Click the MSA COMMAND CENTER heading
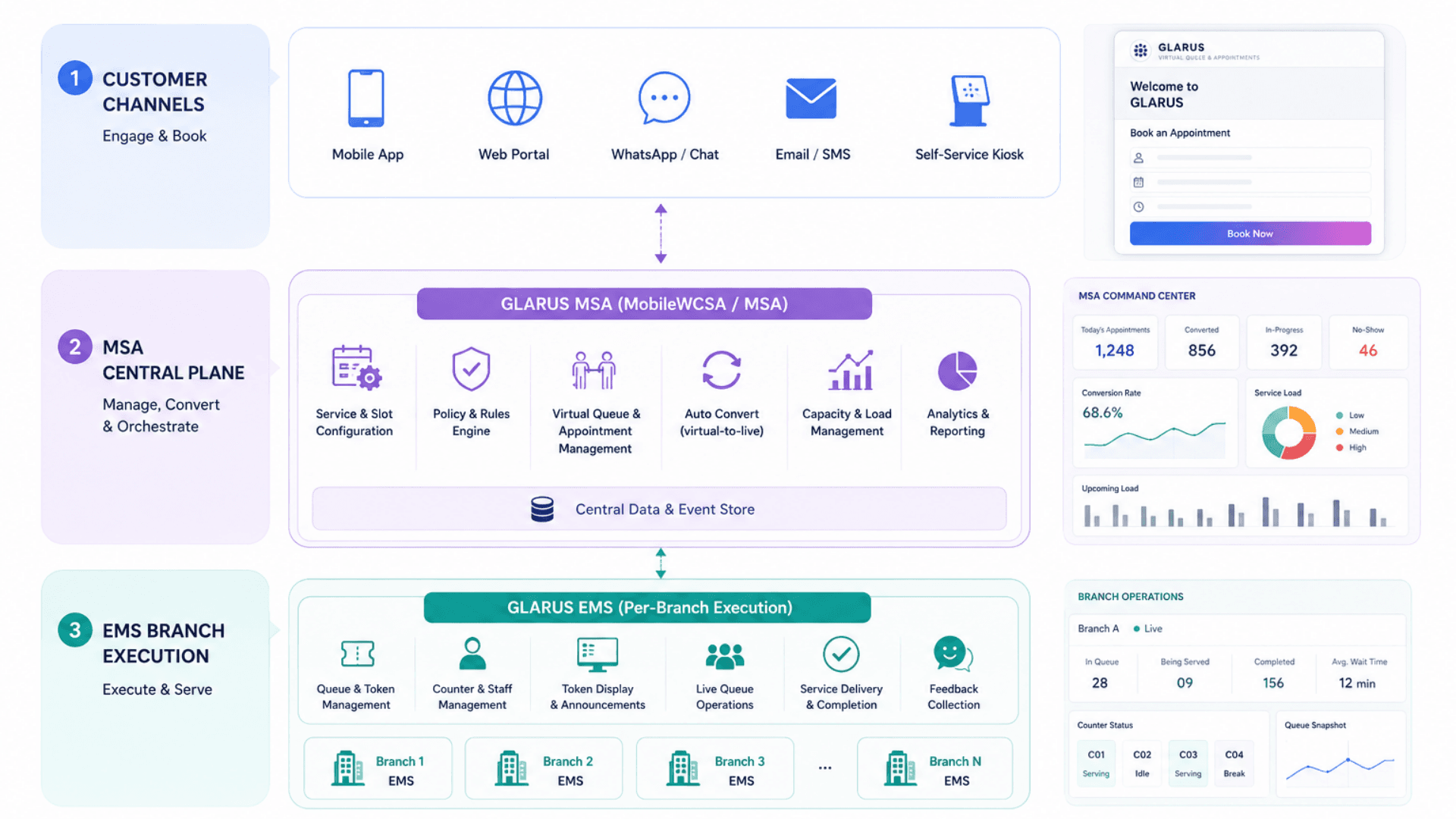Viewport: 1456px width, 819px height. click(1137, 296)
